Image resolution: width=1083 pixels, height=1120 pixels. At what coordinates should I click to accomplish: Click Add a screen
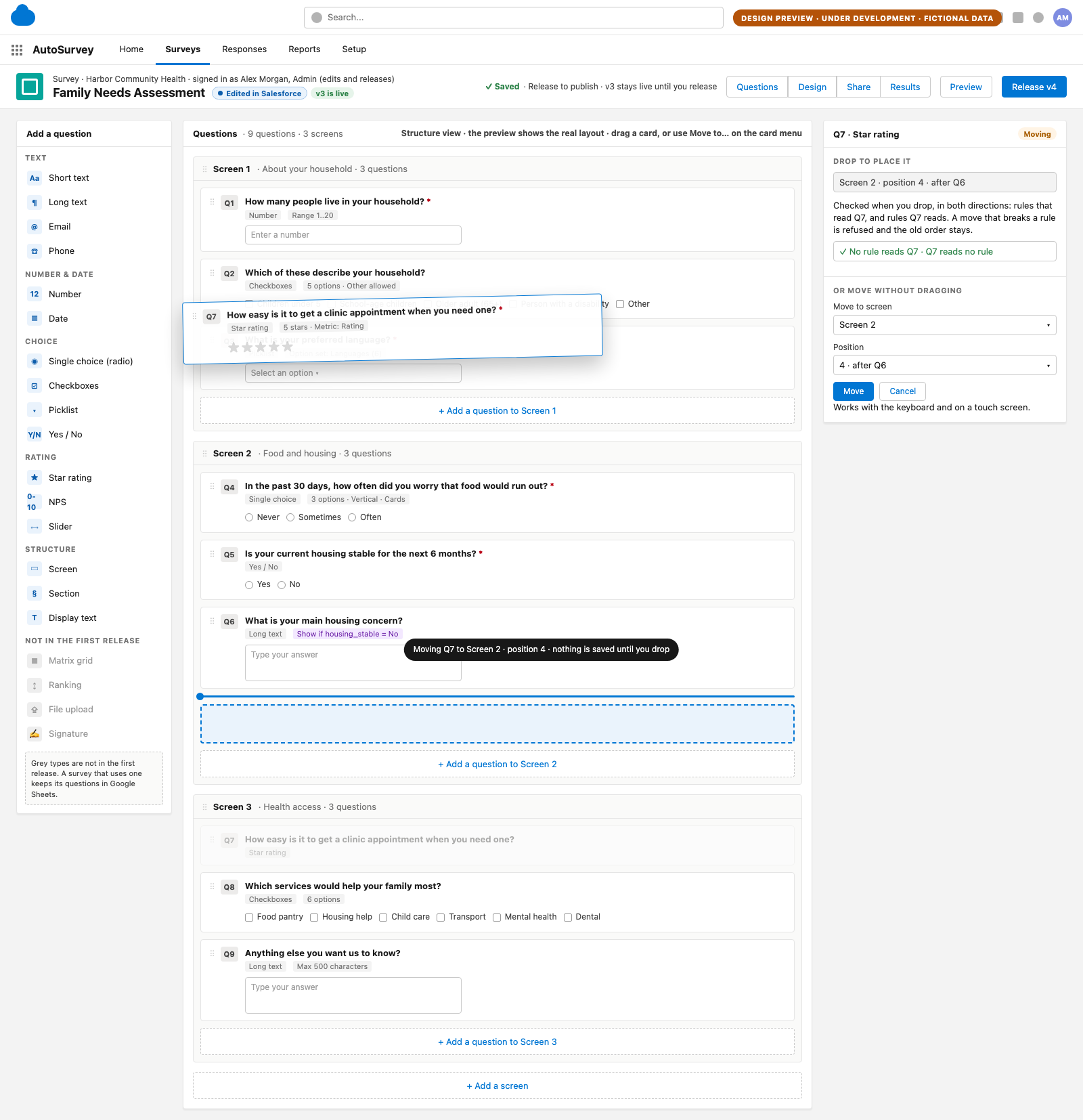coord(498,1086)
